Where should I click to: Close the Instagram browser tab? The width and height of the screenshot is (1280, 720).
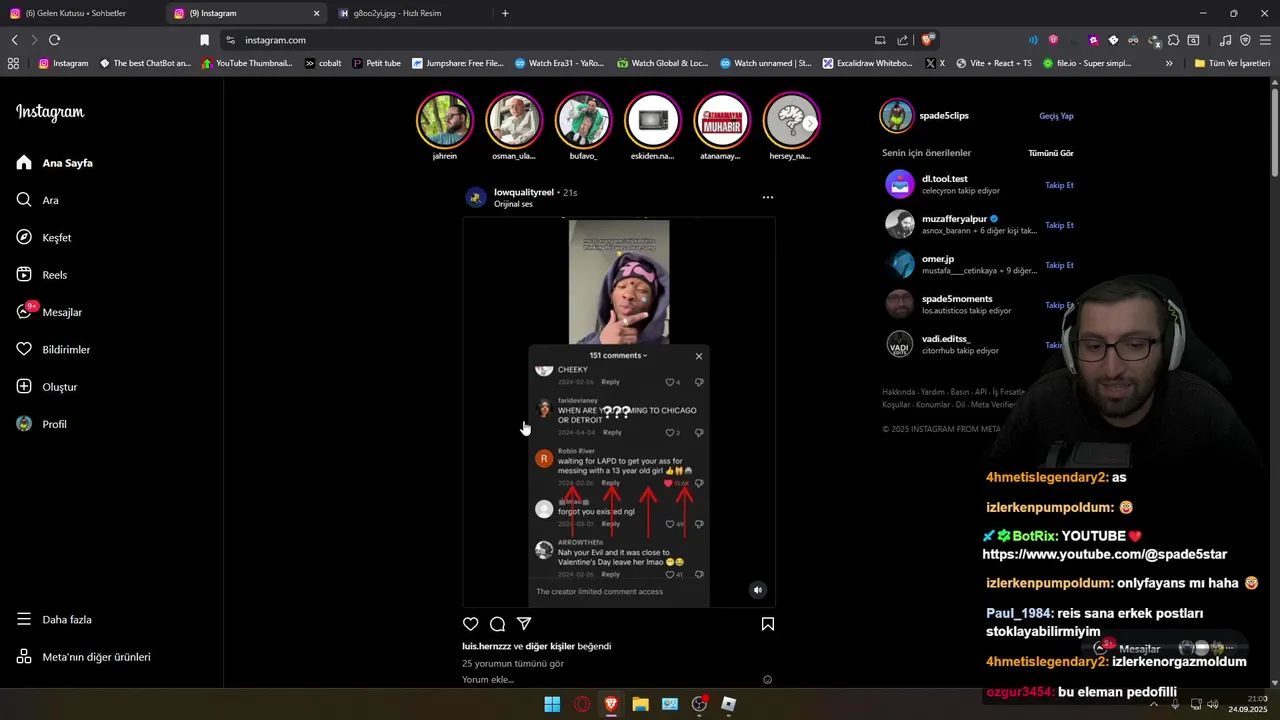coord(317,13)
